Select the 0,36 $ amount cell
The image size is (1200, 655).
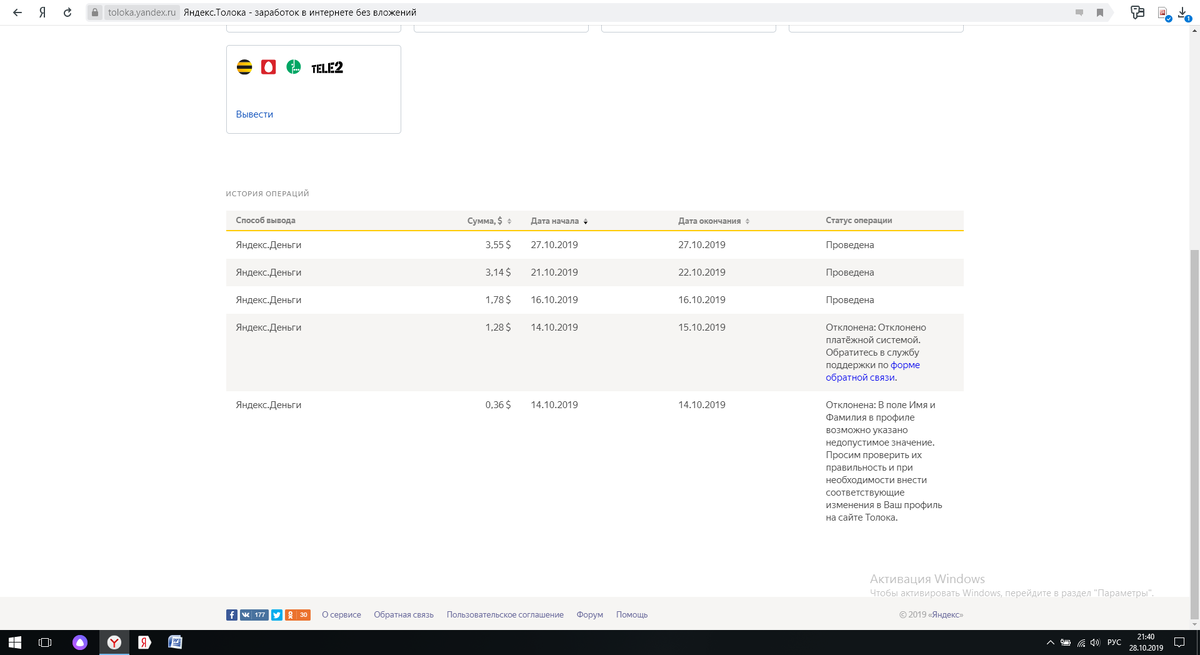[498, 405]
